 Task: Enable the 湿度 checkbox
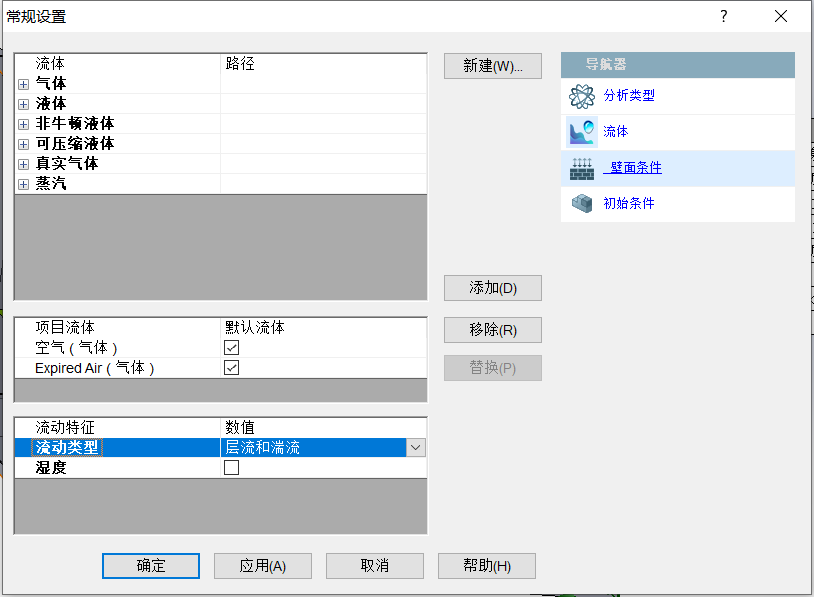pos(231,466)
